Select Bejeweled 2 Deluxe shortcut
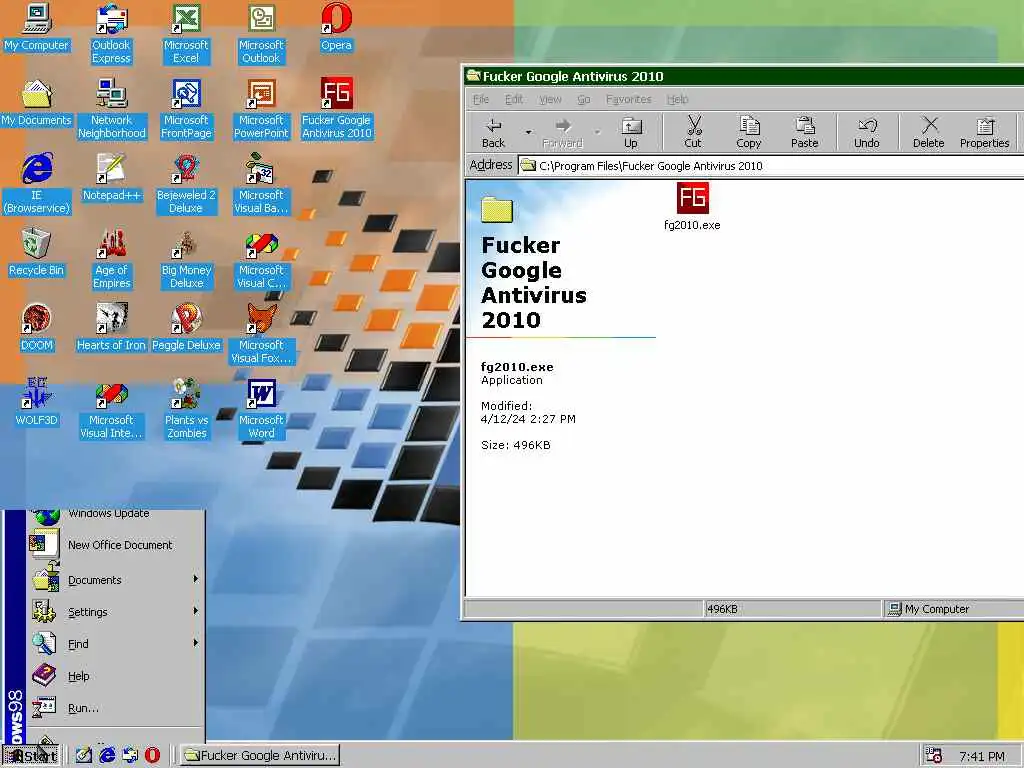This screenshot has height=768, width=1024. pos(186,184)
